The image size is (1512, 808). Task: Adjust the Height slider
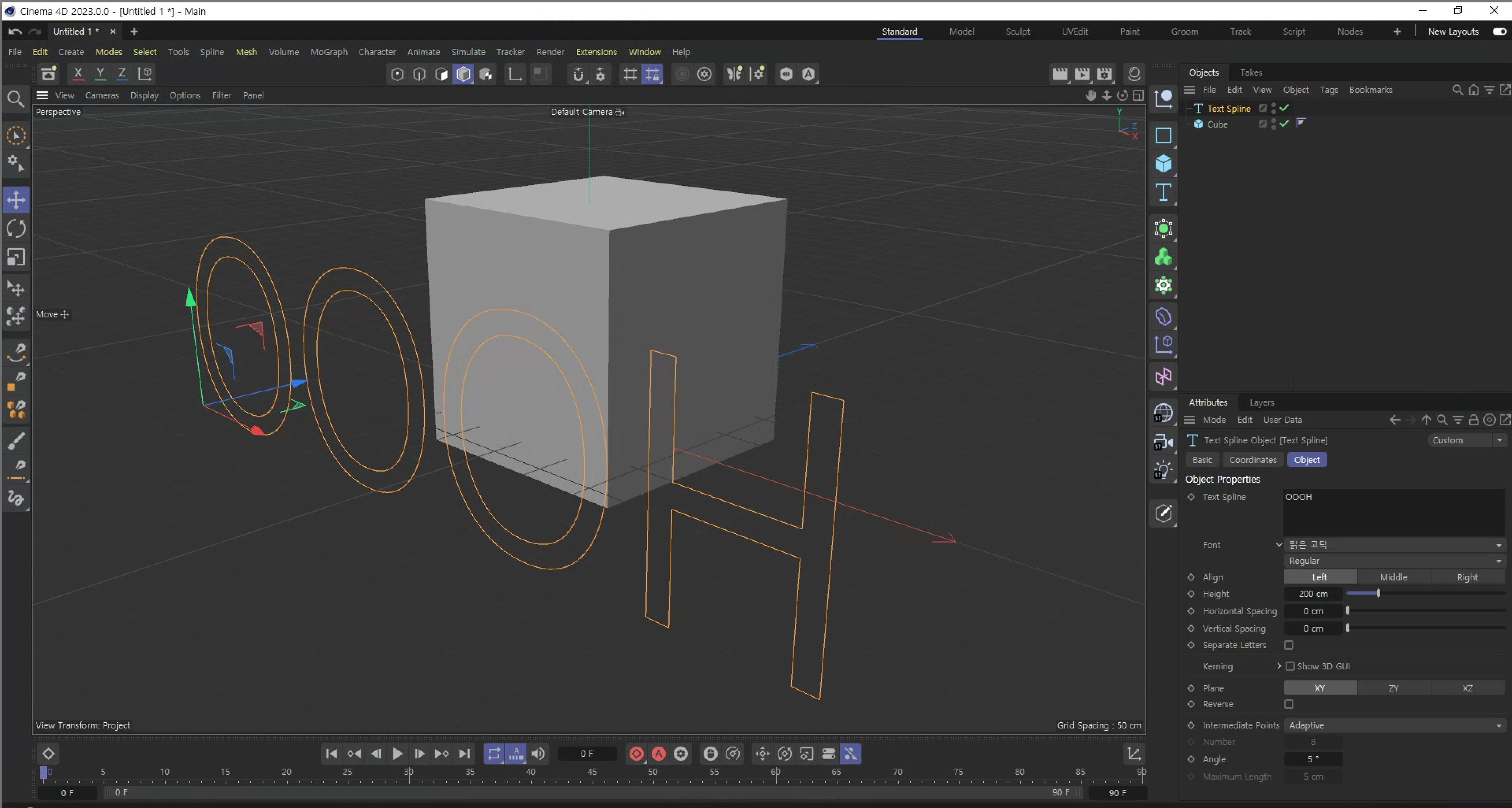tap(1378, 594)
